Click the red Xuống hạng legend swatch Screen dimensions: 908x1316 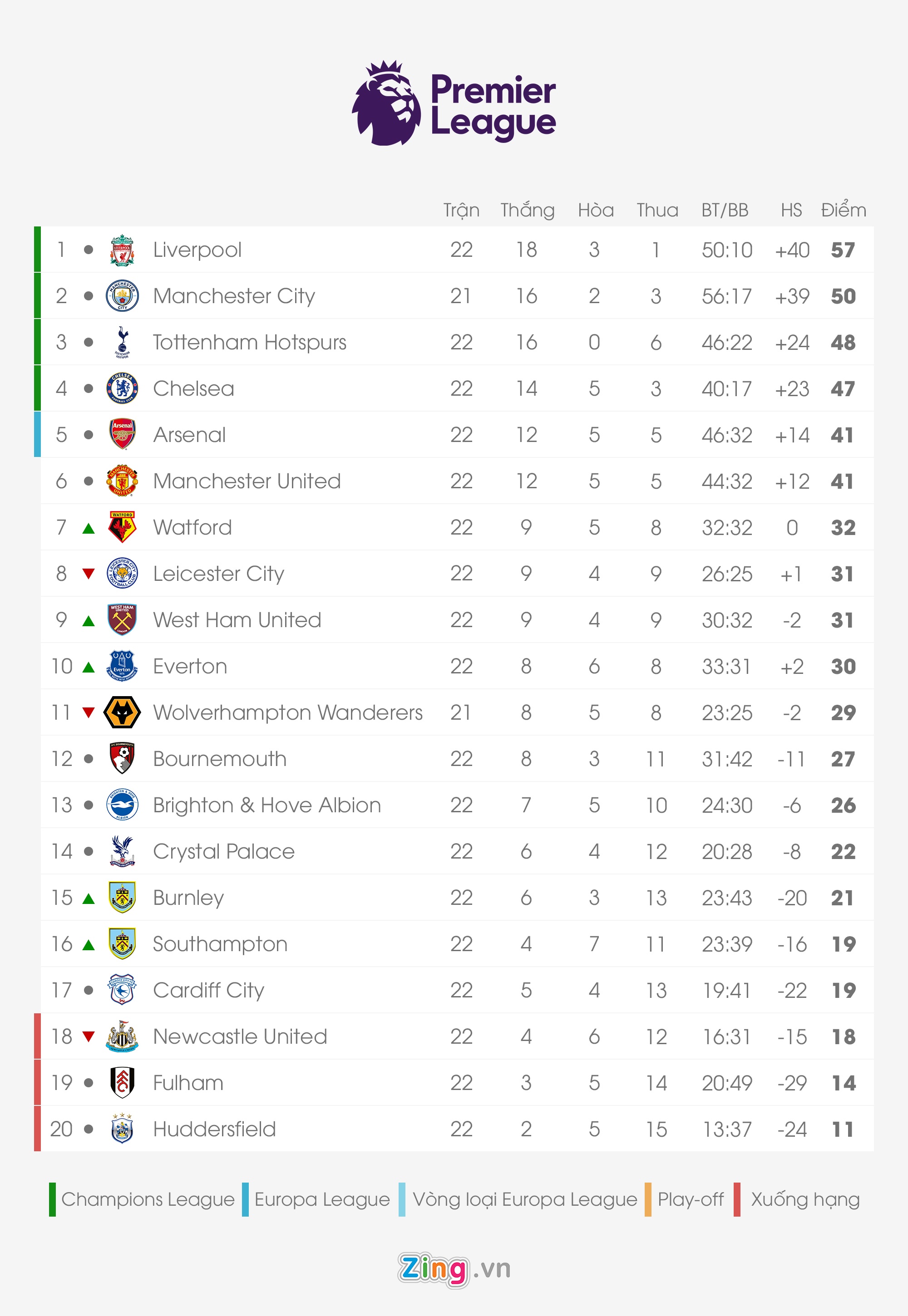(x=737, y=1199)
